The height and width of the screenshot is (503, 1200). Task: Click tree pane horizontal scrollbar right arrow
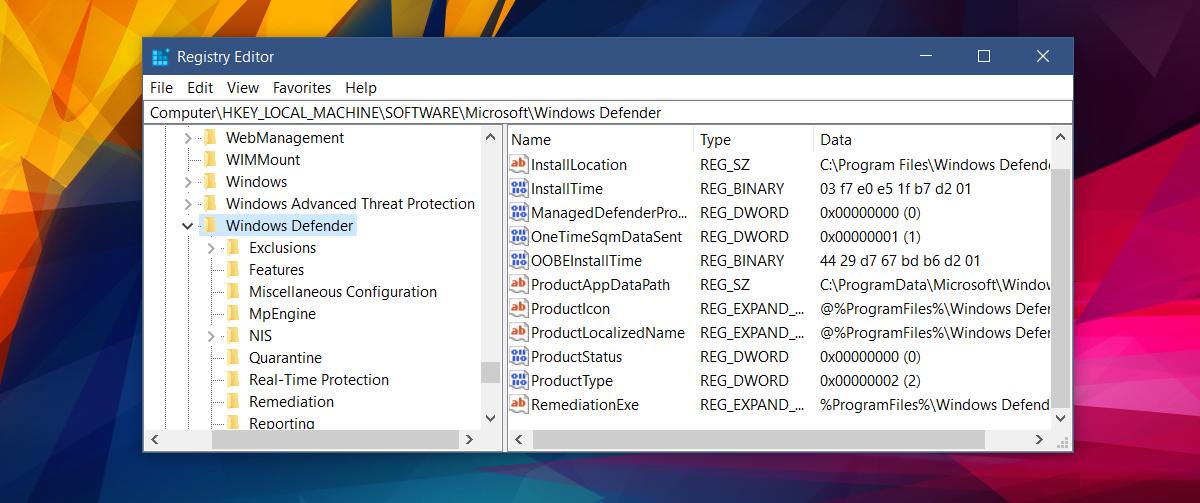470,439
